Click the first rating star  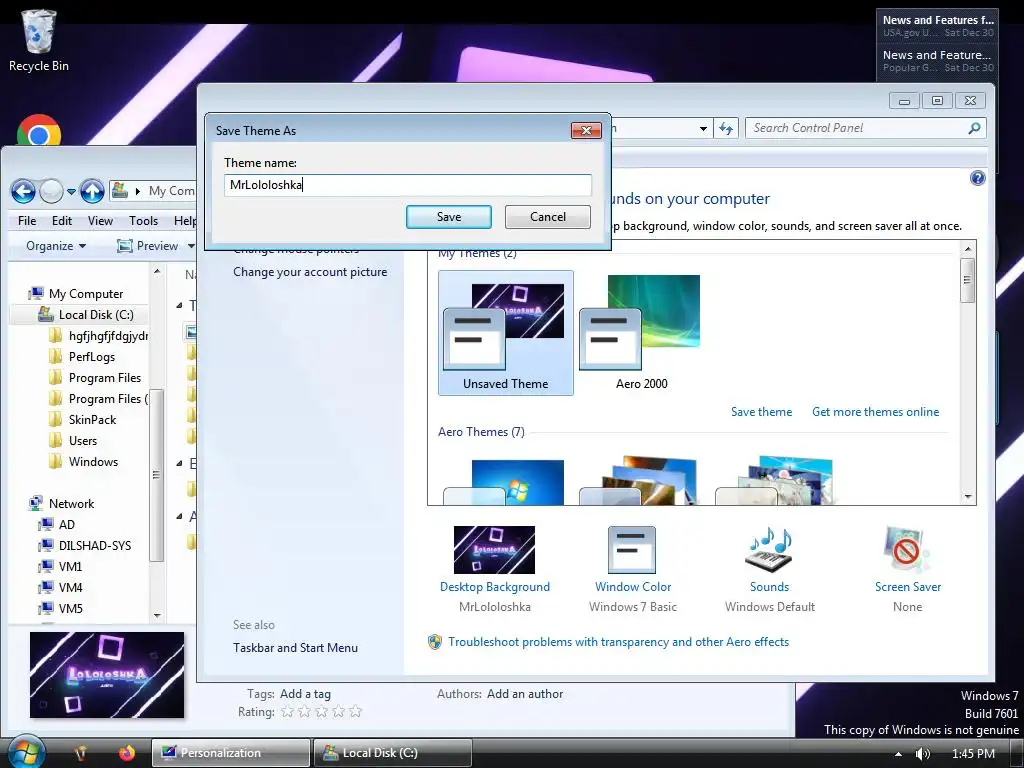287,712
